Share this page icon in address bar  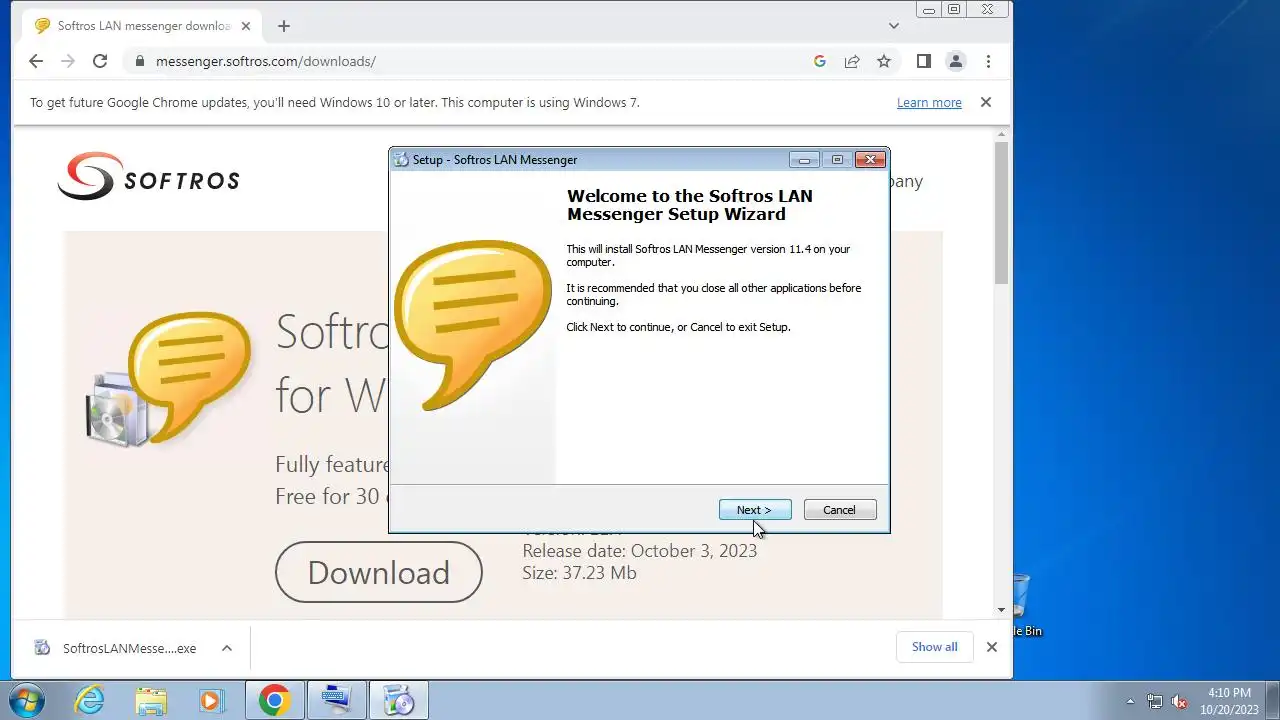852,61
